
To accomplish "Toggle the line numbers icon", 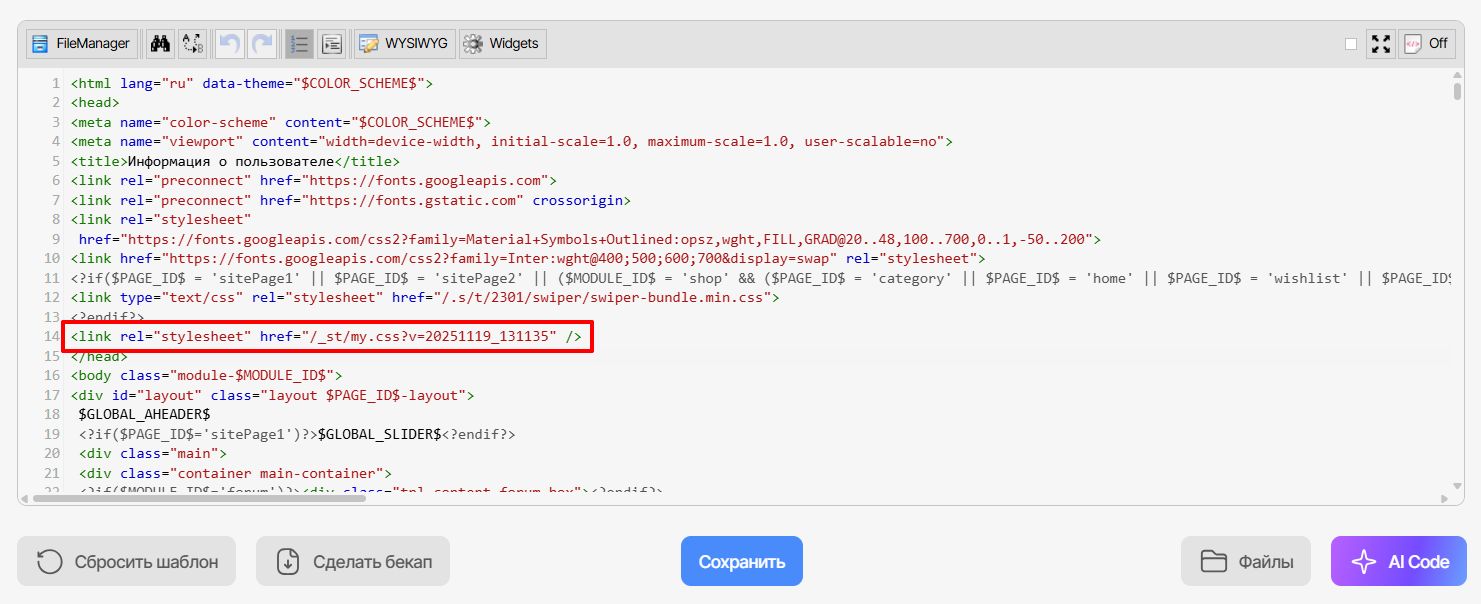I will pos(299,44).
